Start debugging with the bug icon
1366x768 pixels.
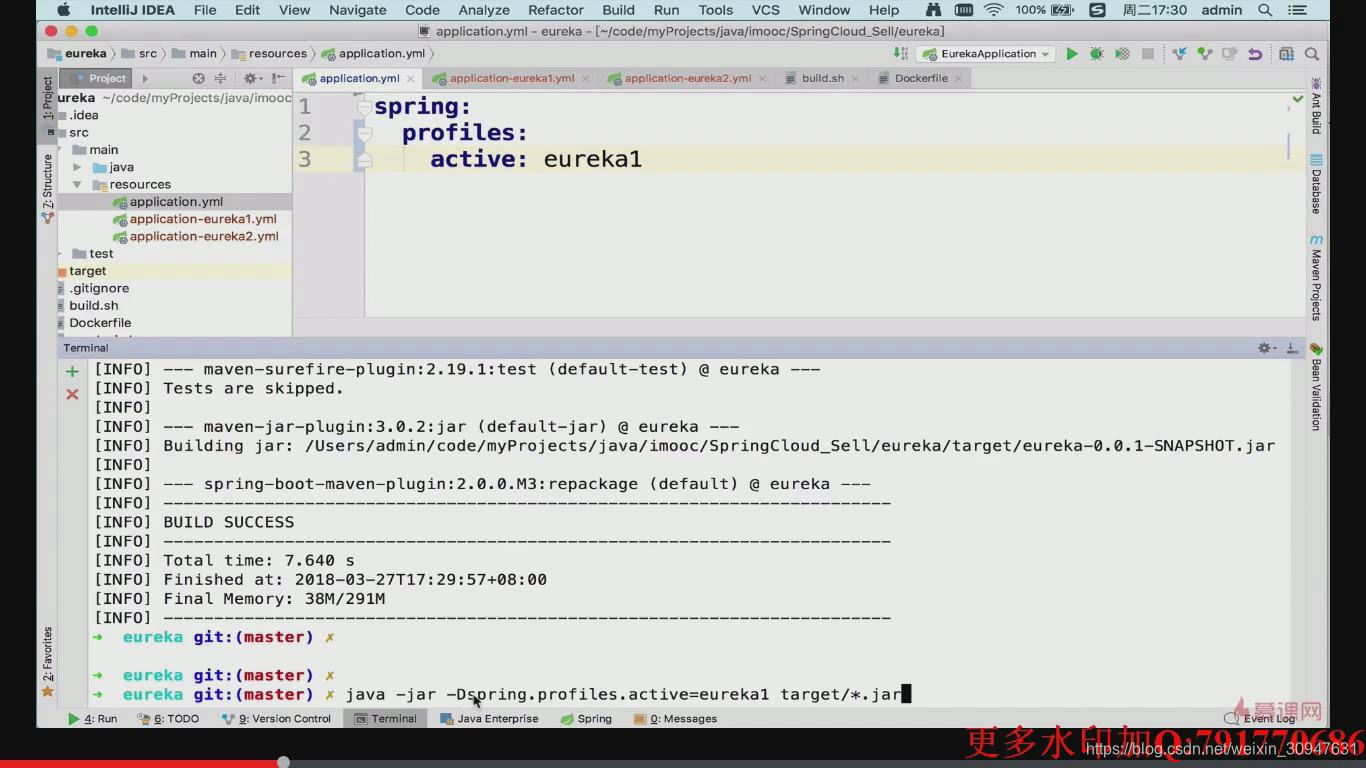(x=1097, y=54)
